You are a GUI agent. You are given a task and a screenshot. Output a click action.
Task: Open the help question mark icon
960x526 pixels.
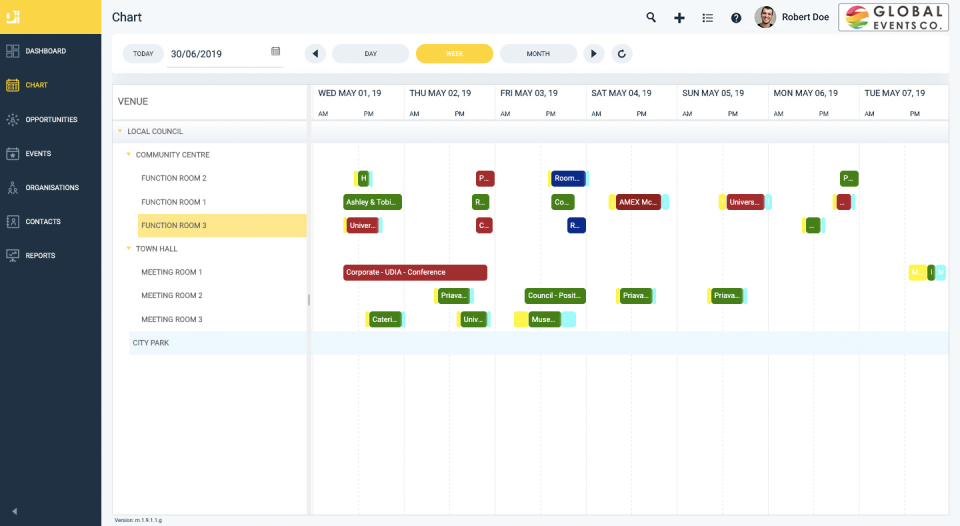[736, 17]
